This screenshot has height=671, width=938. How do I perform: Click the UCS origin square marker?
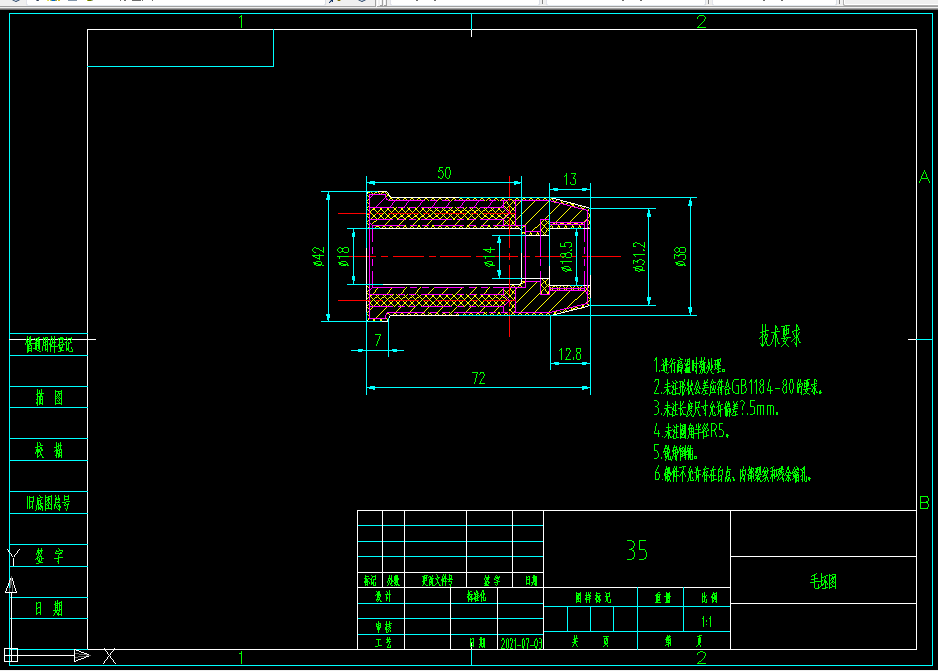pos(11,655)
